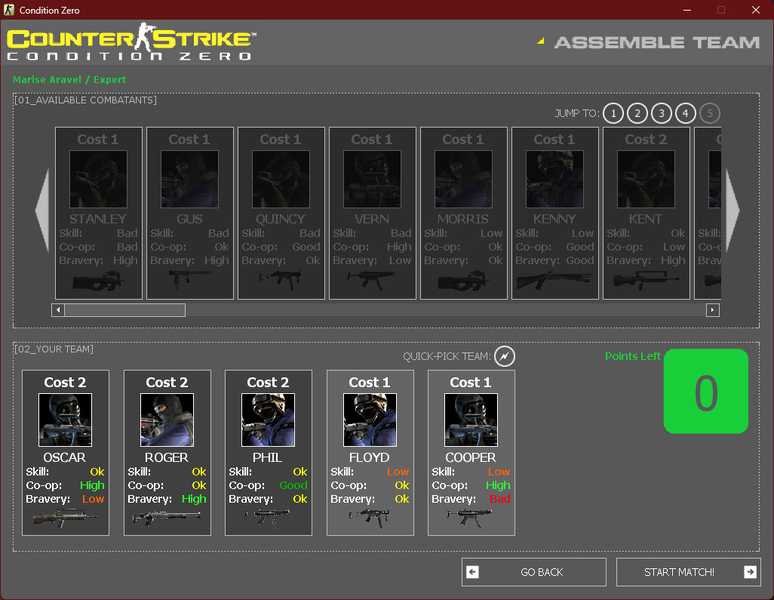Click Roger's shotgun icon

(166, 517)
